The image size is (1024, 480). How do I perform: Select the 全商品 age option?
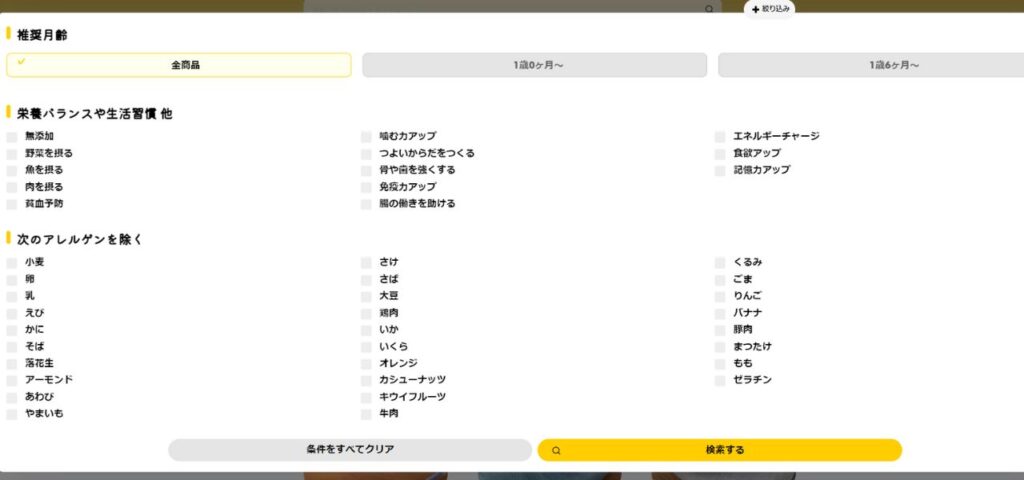point(179,65)
